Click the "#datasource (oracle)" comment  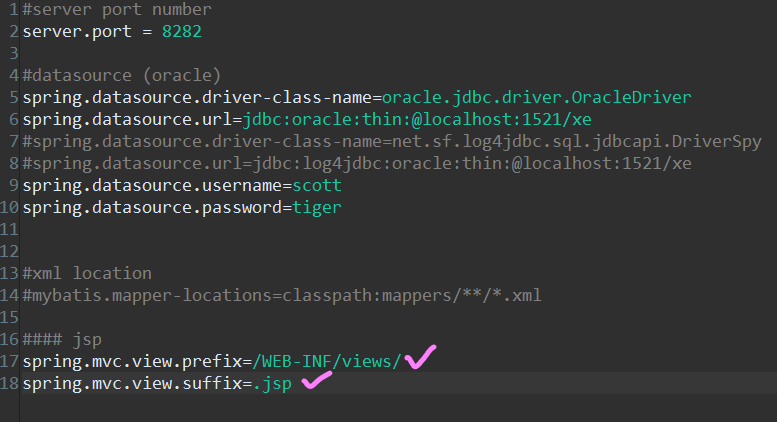coord(122,76)
